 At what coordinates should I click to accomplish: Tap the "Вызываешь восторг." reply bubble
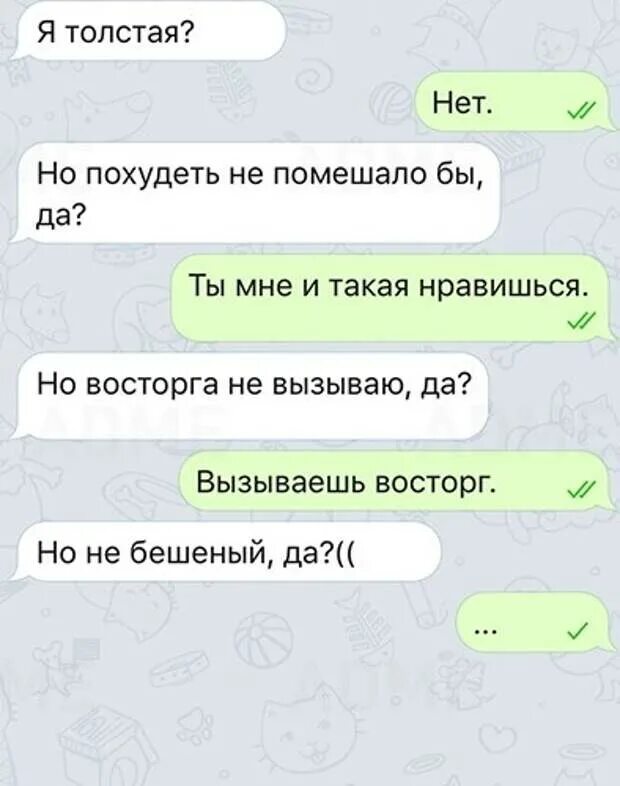[x=394, y=481]
